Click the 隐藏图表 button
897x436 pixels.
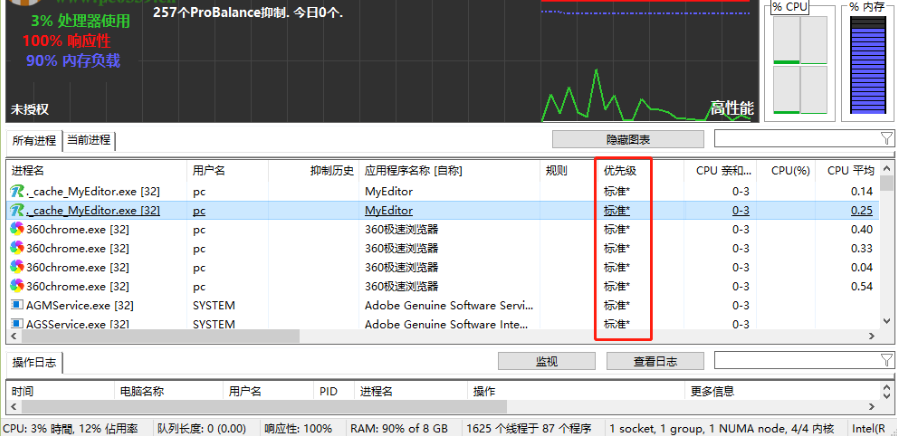pos(628,139)
